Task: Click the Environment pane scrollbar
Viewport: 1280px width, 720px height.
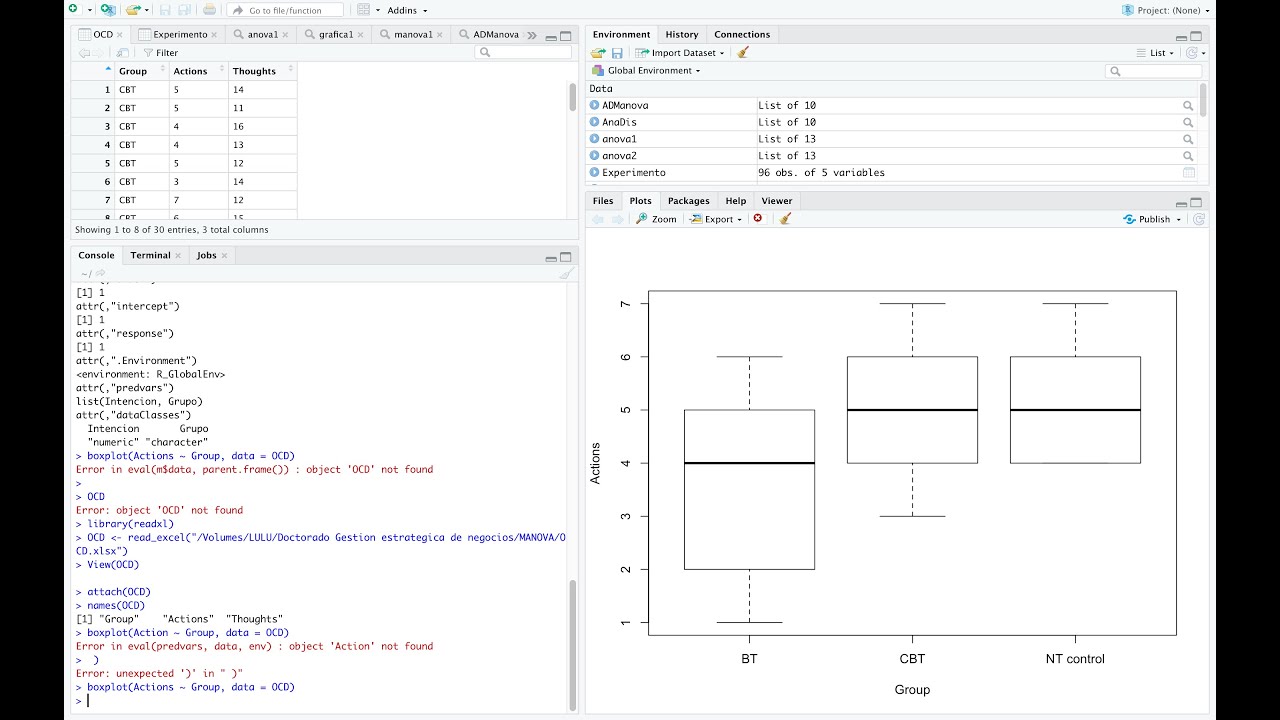Action: coord(1203,100)
